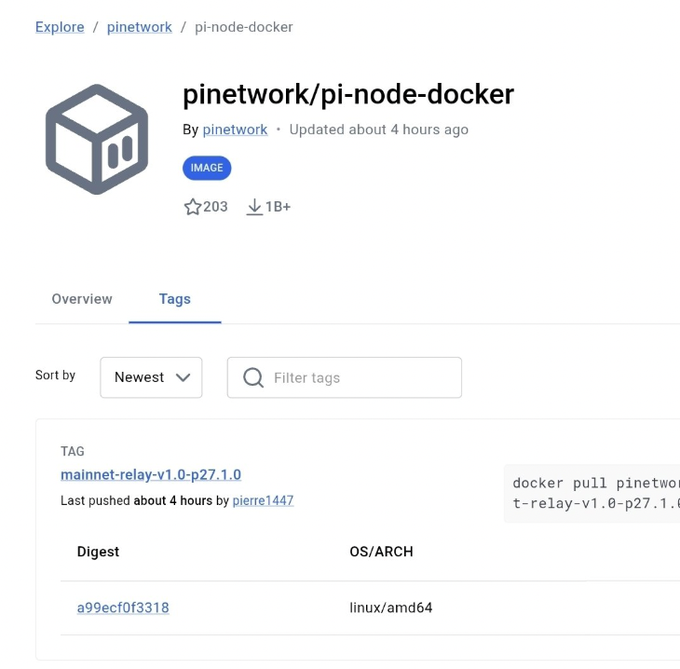This screenshot has height=669, width=680.
Task: Click the star icon next to 203
Action: (193, 207)
